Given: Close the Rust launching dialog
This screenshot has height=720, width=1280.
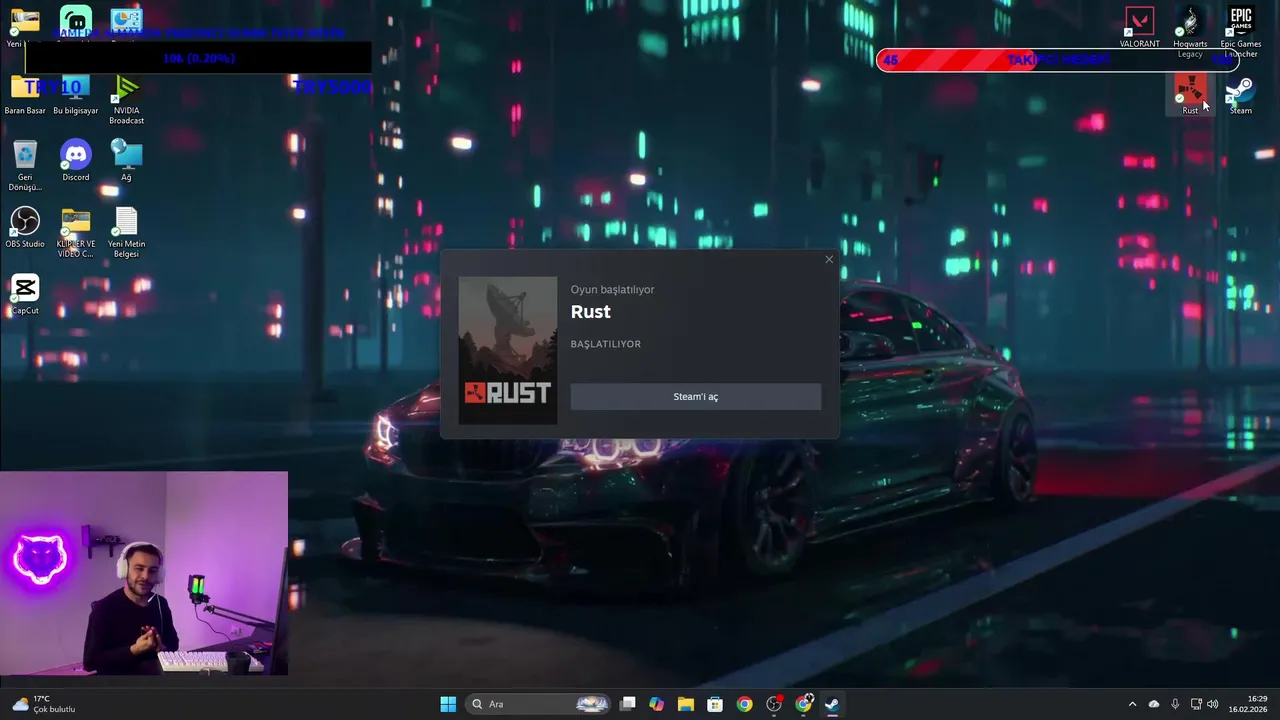Looking at the screenshot, I should (829, 260).
